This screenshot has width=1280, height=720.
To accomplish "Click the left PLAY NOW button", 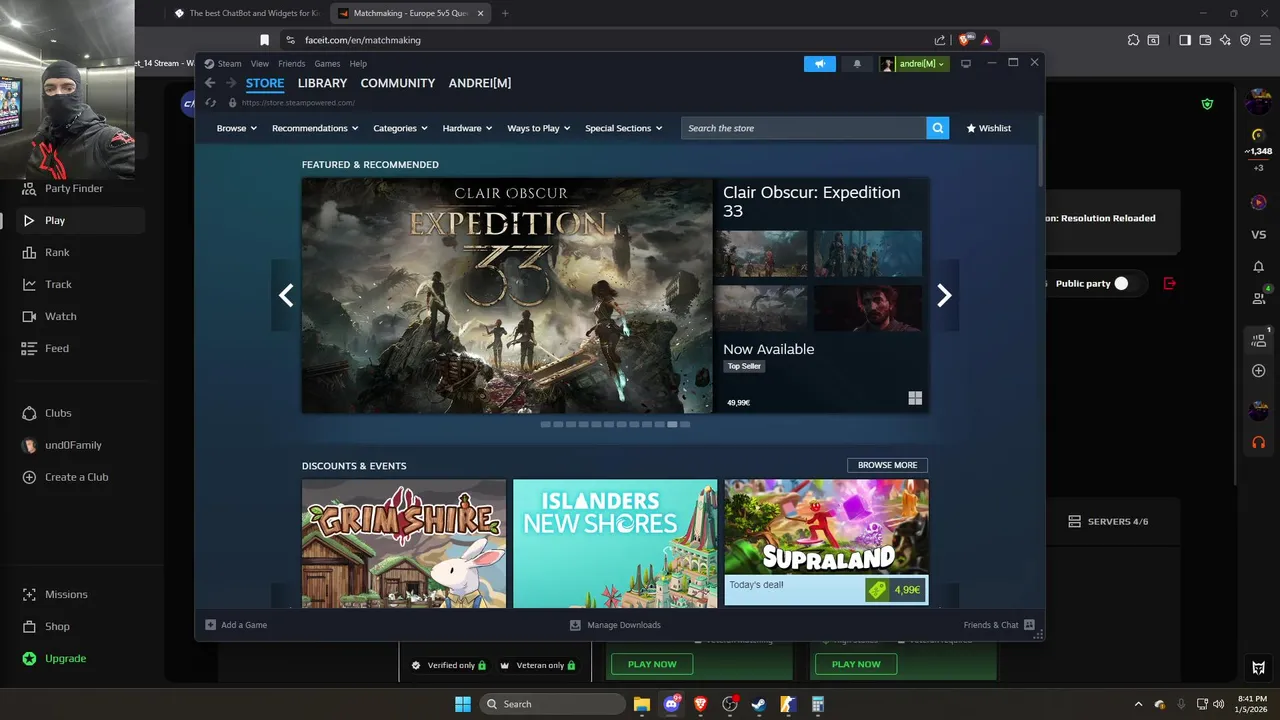I will click(x=652, y=664).
